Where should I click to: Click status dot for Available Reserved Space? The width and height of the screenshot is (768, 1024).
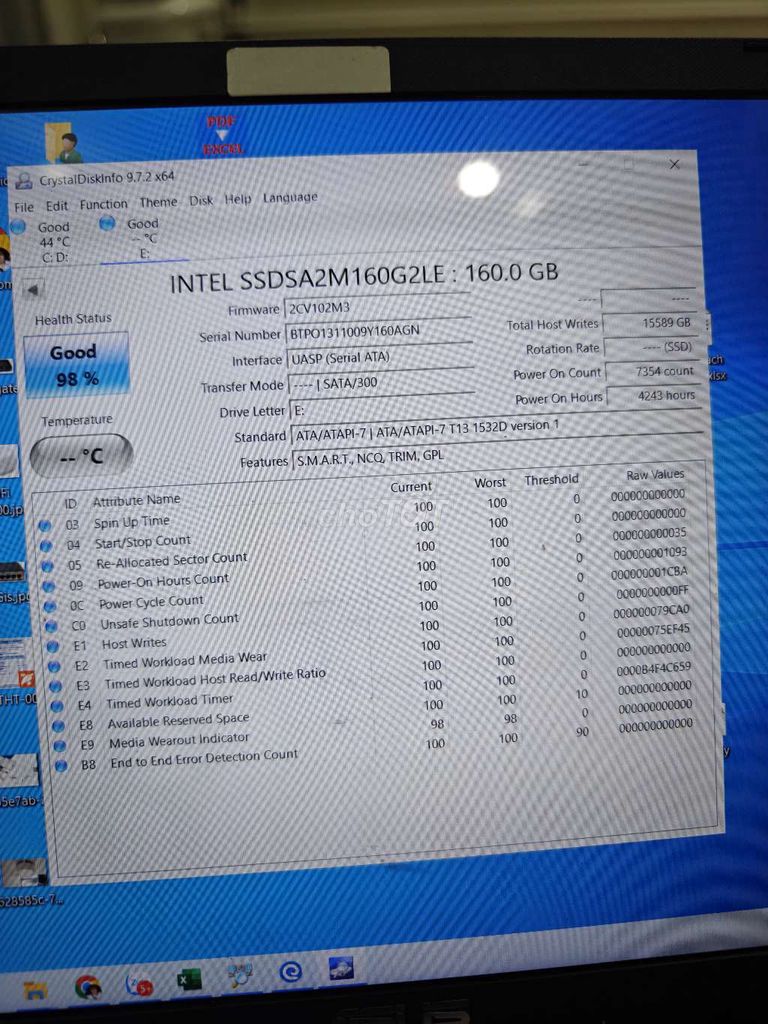click(58, 726)
